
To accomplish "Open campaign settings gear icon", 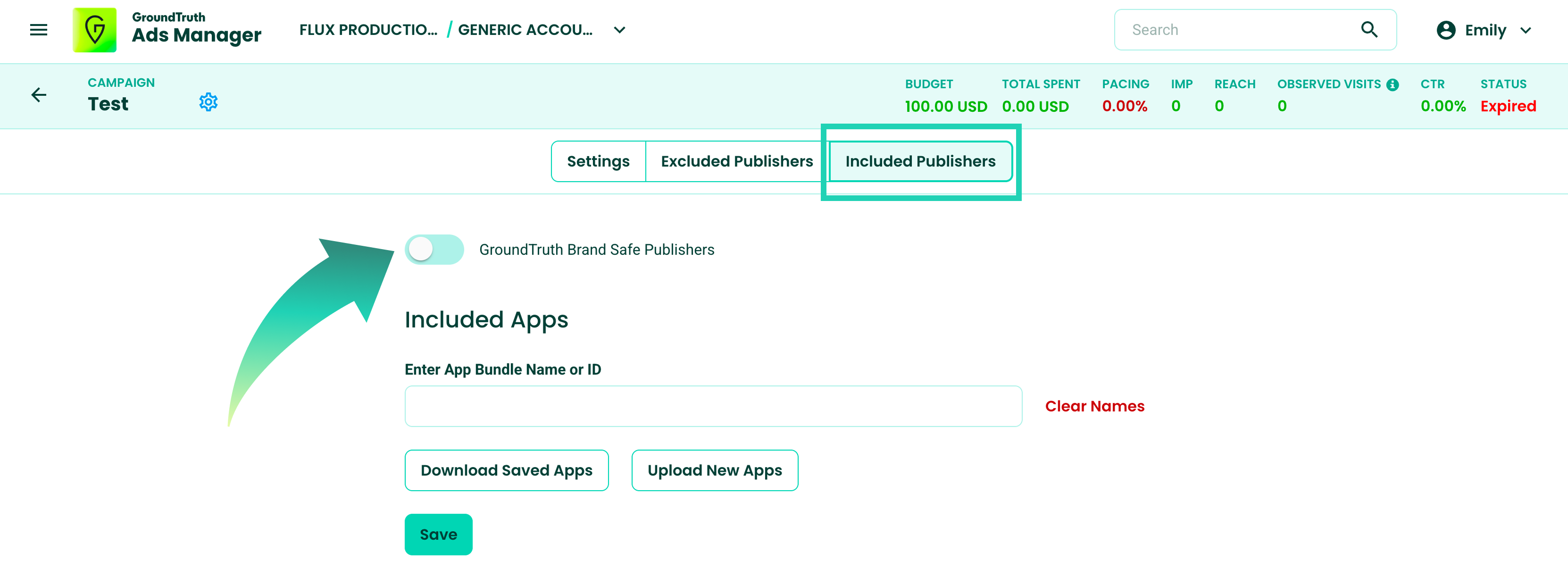I will tap(208, 101).
